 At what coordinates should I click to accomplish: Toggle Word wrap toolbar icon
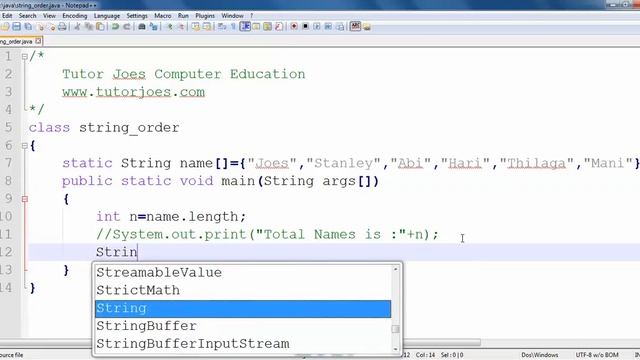click(x=222, y=27)
